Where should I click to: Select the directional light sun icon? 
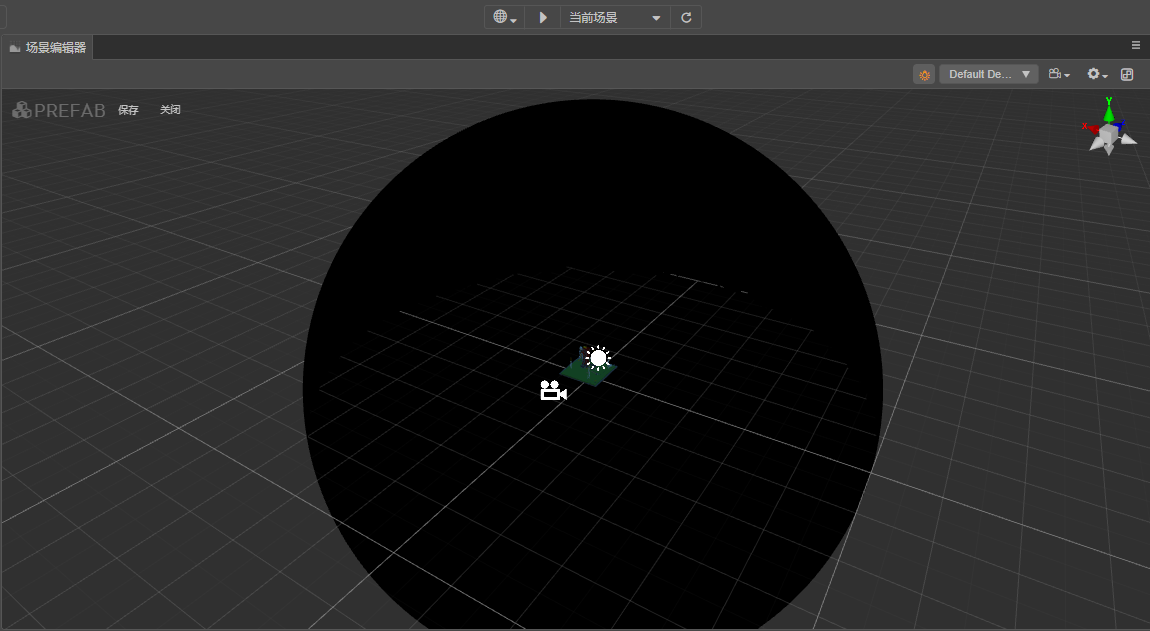[x=598, y=358]
